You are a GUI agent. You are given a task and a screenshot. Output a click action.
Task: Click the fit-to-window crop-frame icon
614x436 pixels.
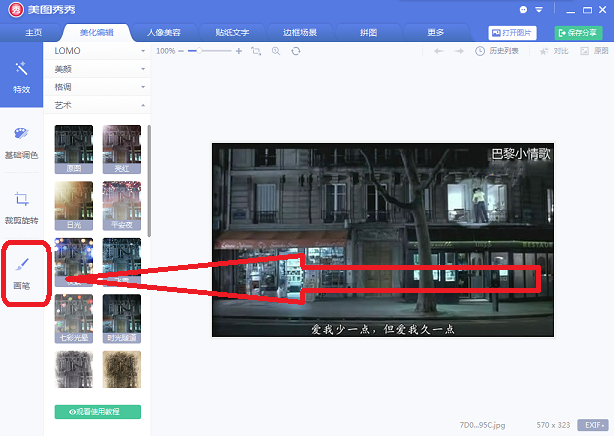click(x=256, y=51)
